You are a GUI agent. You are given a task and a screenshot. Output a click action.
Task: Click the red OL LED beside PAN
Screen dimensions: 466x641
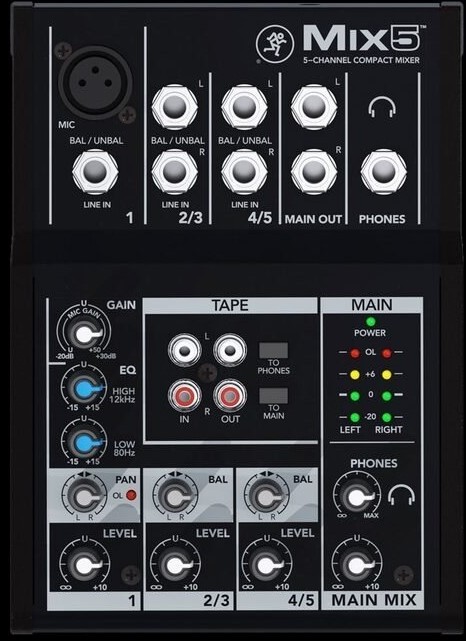pyautogui.click(x=131, y=495)
